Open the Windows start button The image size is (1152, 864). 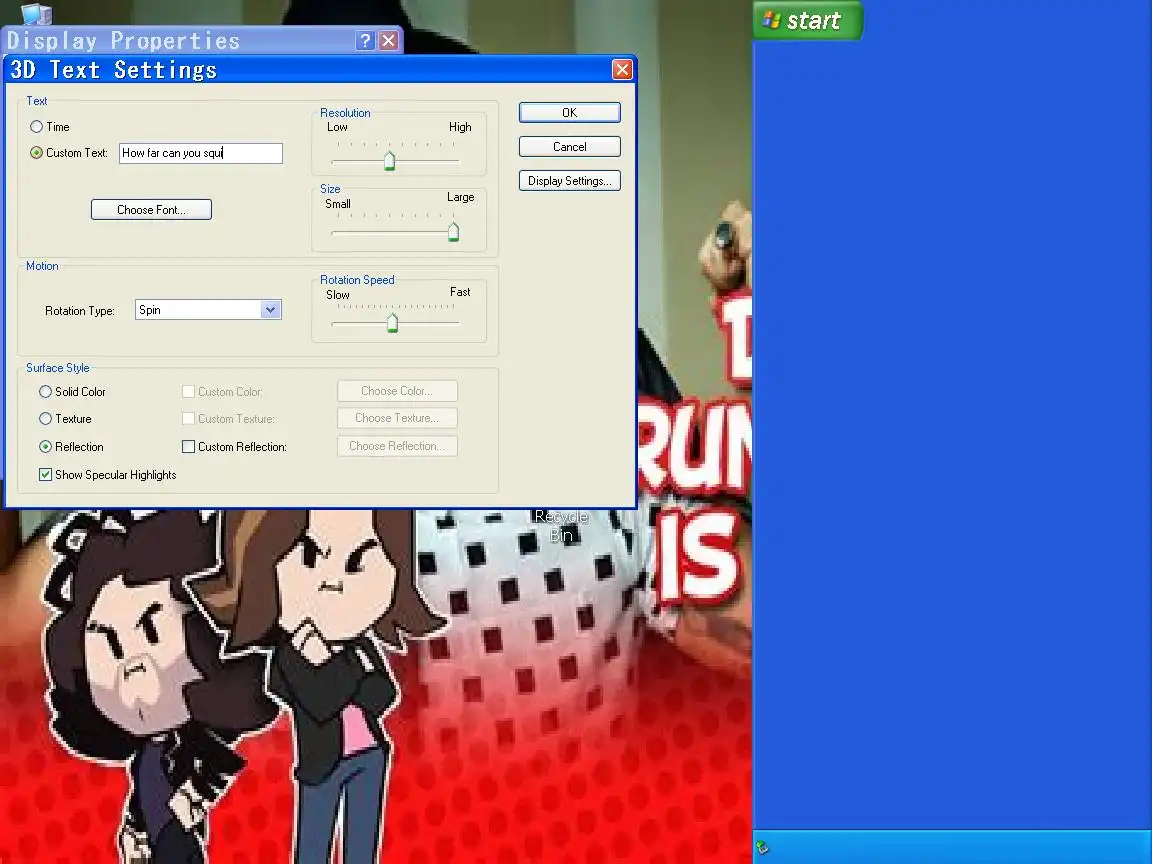tap(807, 21)
